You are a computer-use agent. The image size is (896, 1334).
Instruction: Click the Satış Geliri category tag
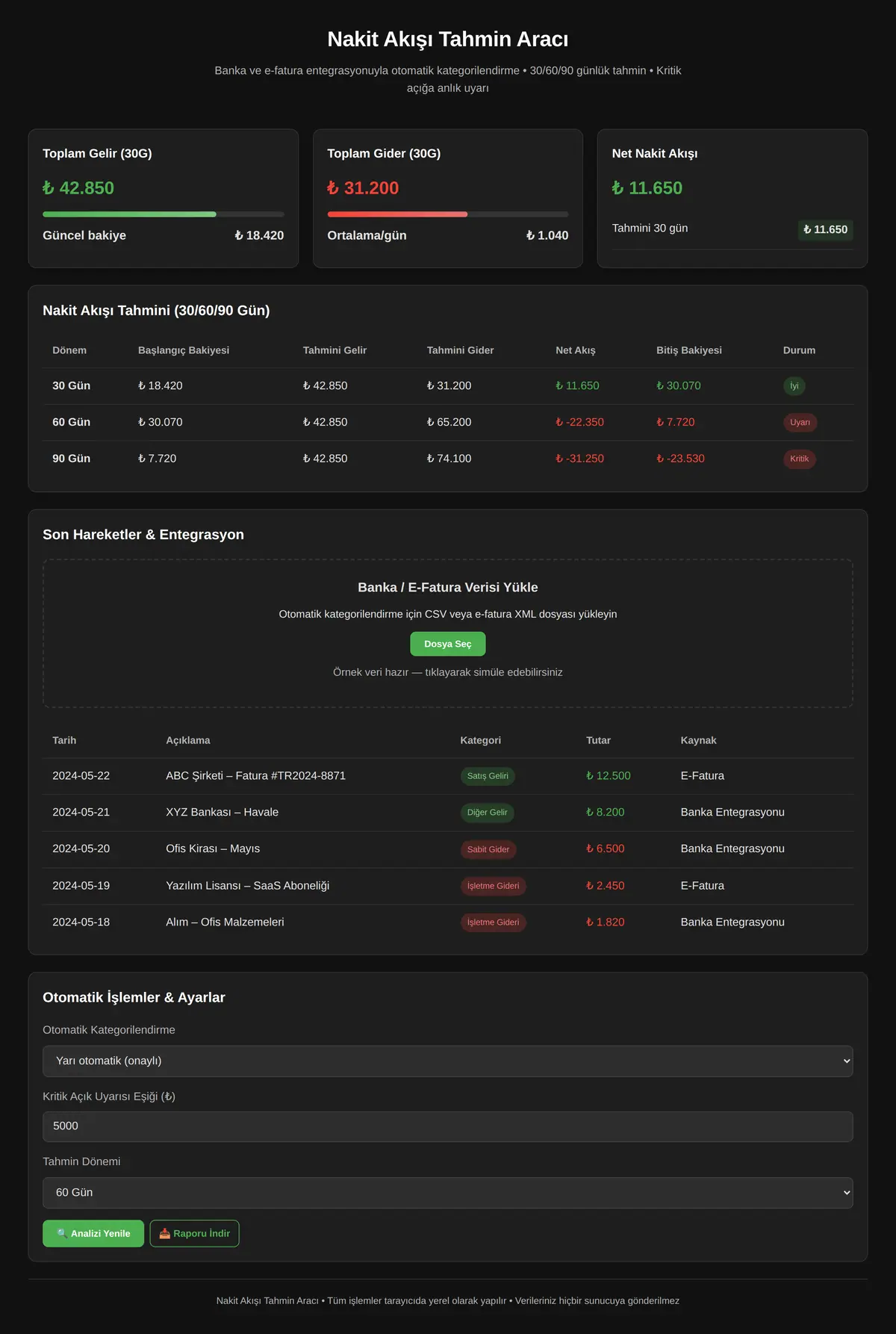488,776
